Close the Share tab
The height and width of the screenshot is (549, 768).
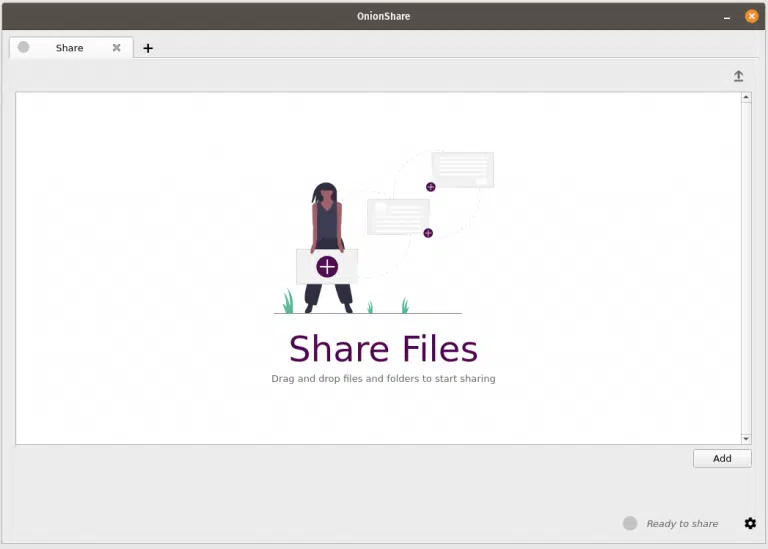click(116, 47)
